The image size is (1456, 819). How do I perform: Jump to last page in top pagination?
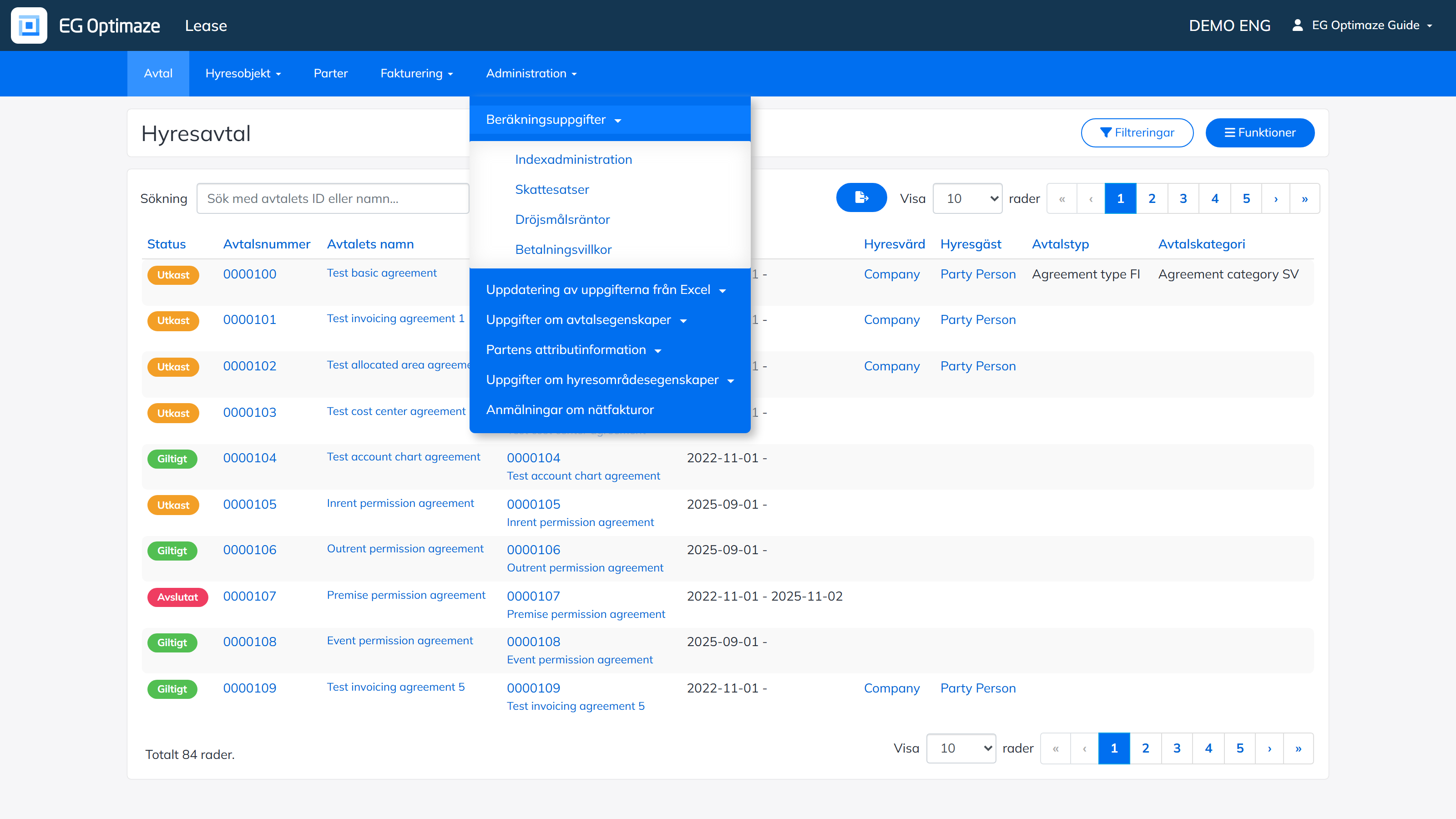point(1304,198)
